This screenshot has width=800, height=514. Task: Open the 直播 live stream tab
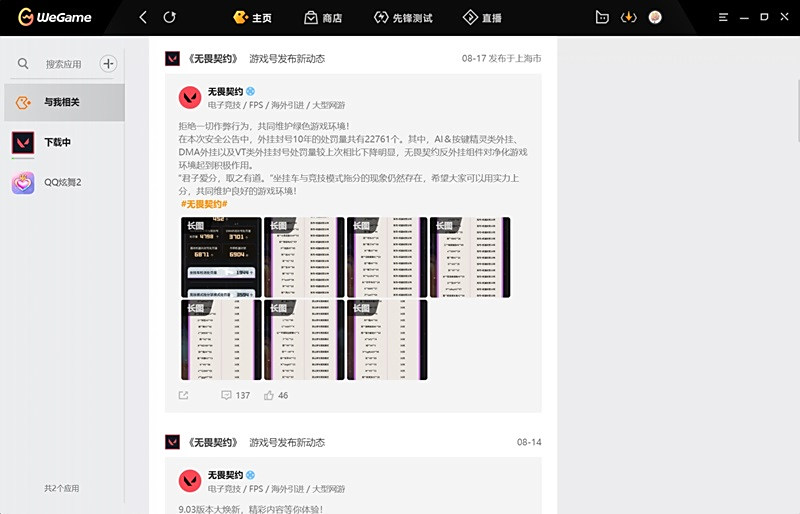[482, 18]
